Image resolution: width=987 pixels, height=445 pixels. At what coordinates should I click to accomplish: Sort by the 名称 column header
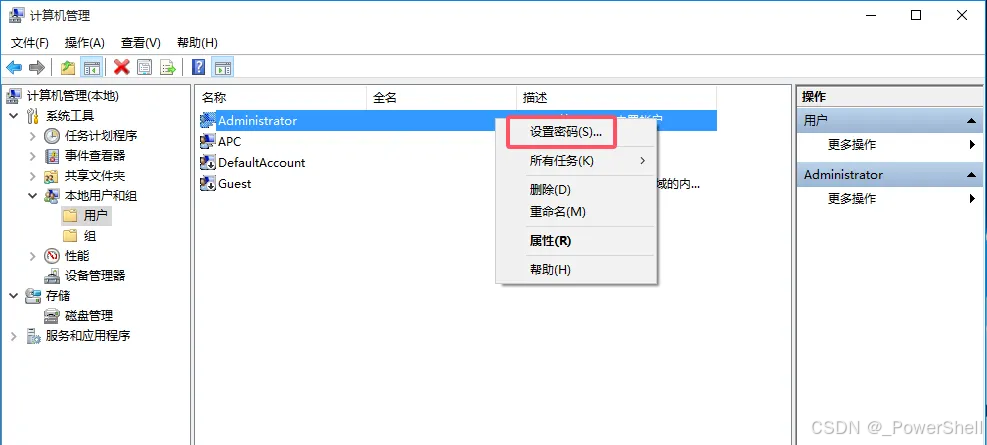point(281,98)
